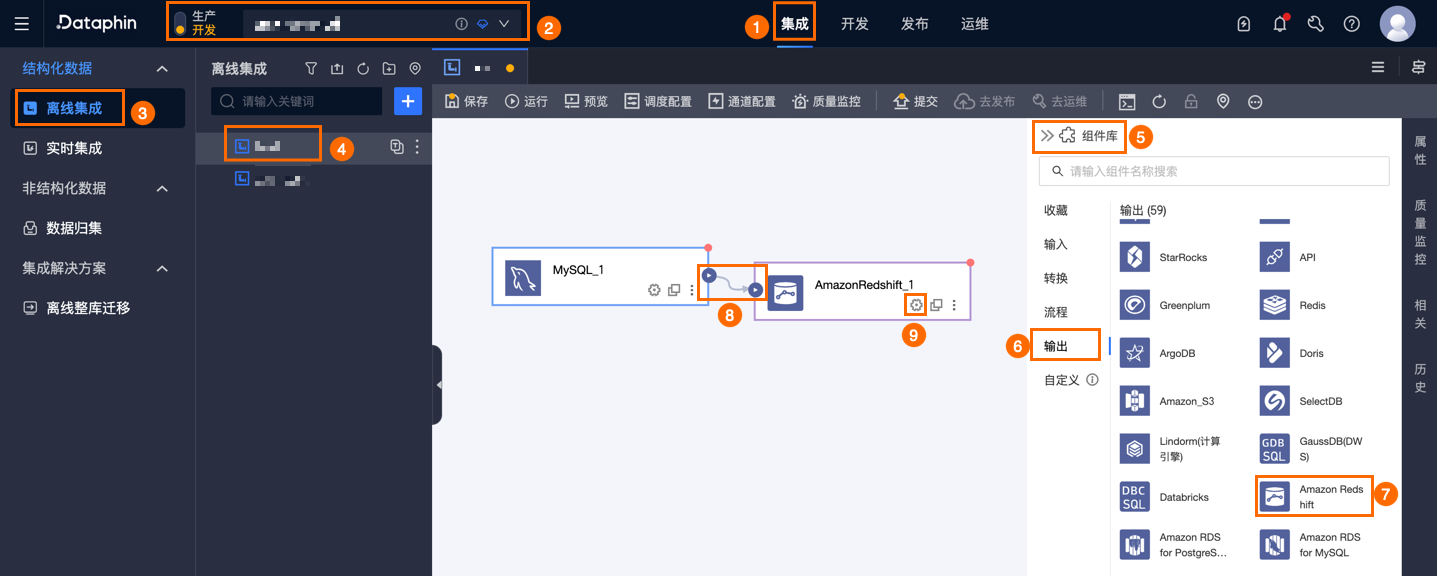Switch to the 运维 tab
Screen dimensions: 1437x576
pyautogui.click(x=975, y=23)
